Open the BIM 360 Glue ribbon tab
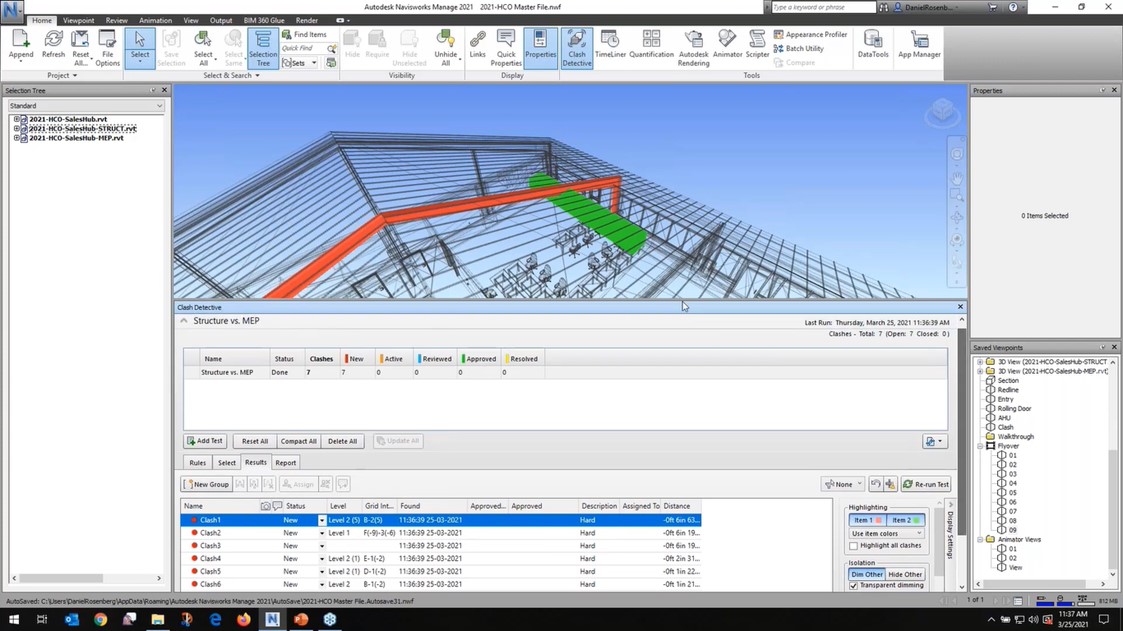Screen dimensions: 1123x631 tap(264, 21)
